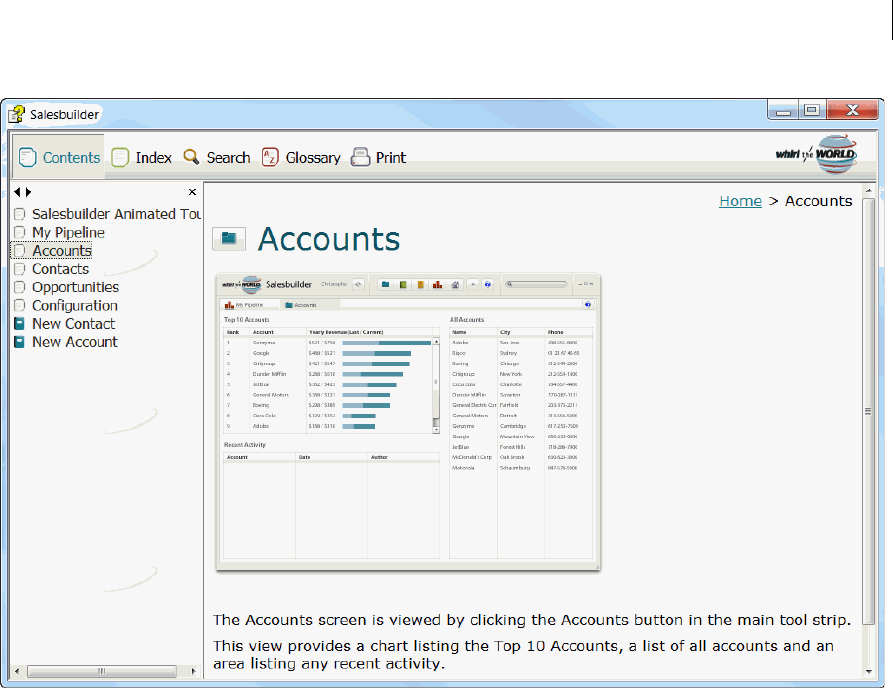Click the page icon beside Salesbuilder Animated Tour
Image resolution: width=893 pixels, height=688 pixels.
click(x=19, y=214)
